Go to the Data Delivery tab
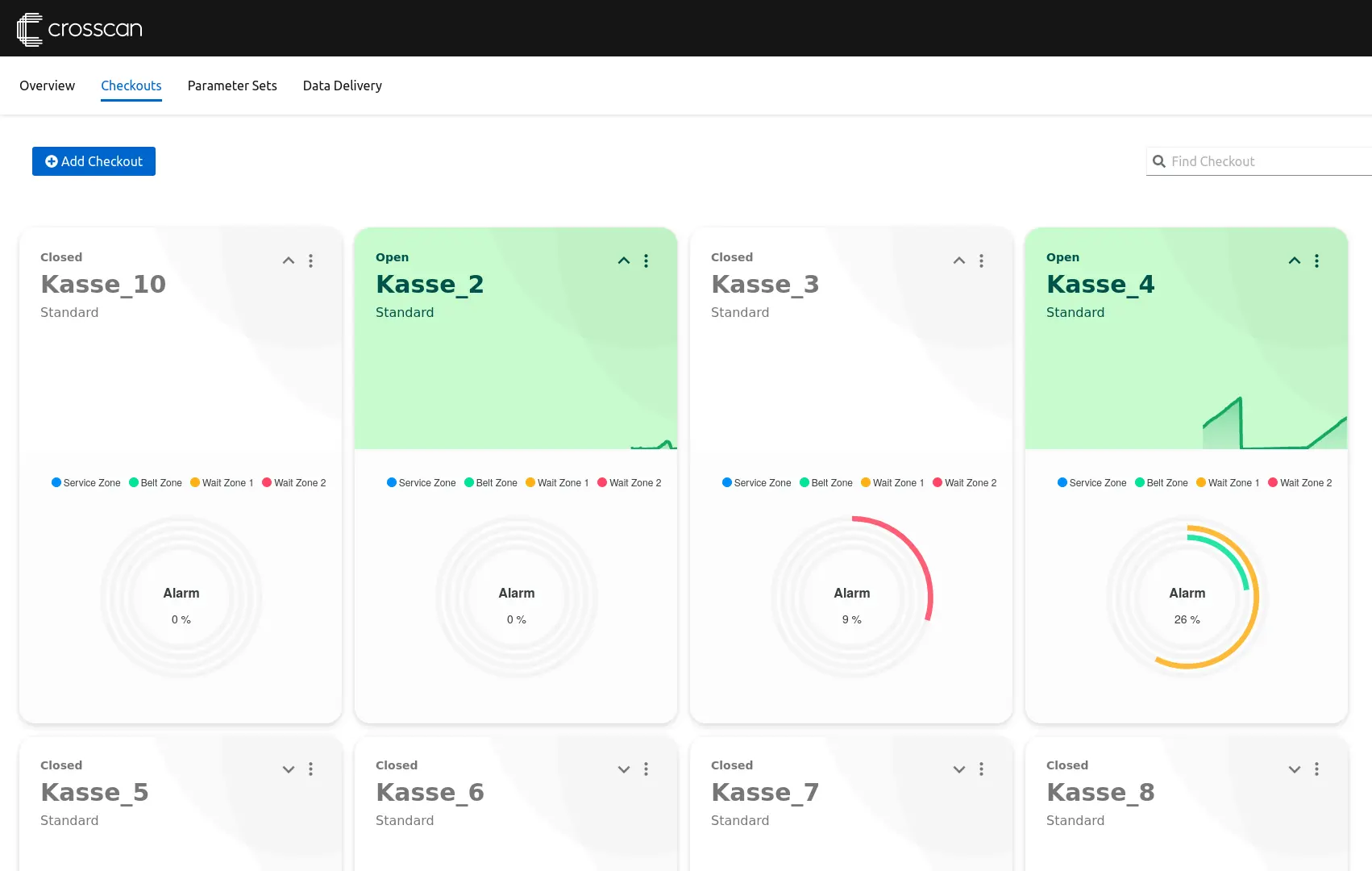1372x871 pixels. [342, 85]
